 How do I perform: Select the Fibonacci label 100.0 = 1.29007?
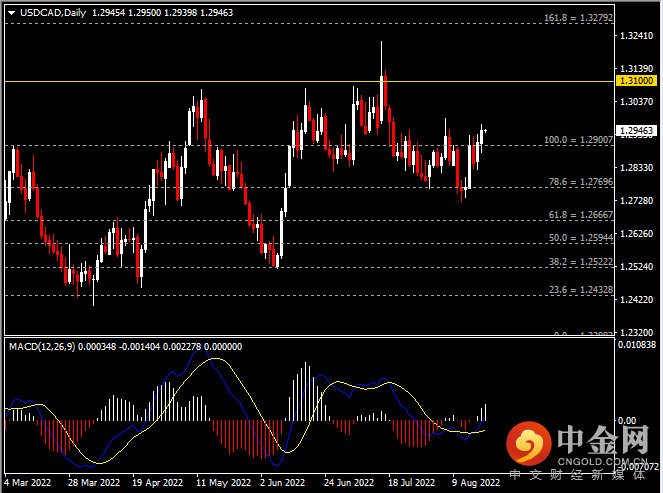[578, 140]
